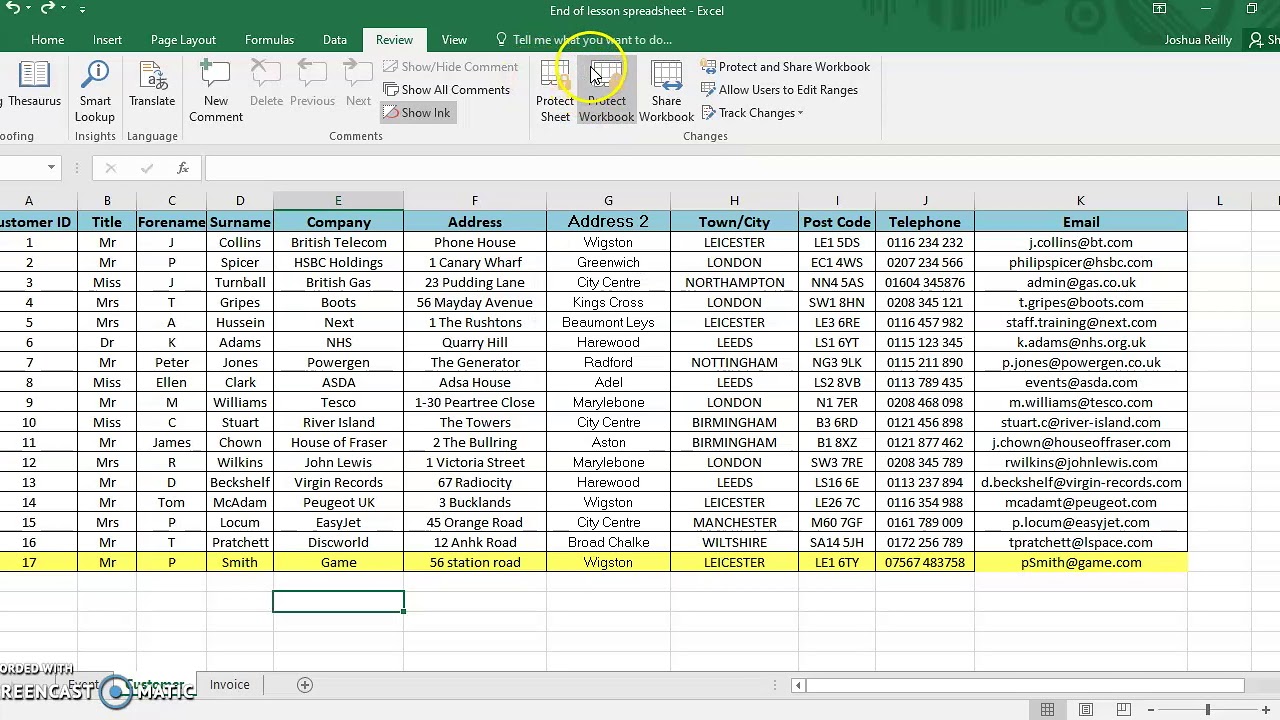Select cell with House of Fraser
Viewport: 1280px width, 720px height.
(x=338, y=442)
